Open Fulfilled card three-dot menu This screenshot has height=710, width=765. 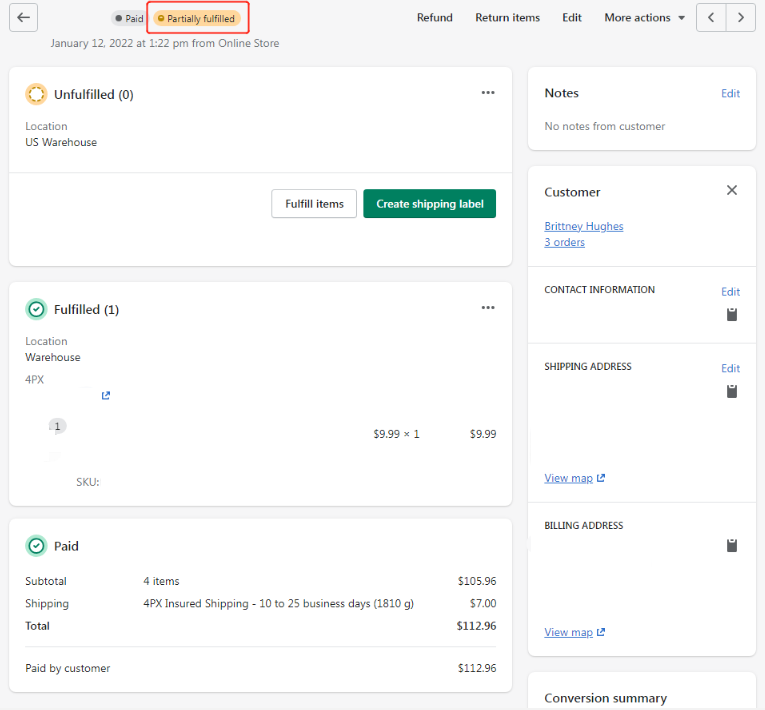point(488,308)
